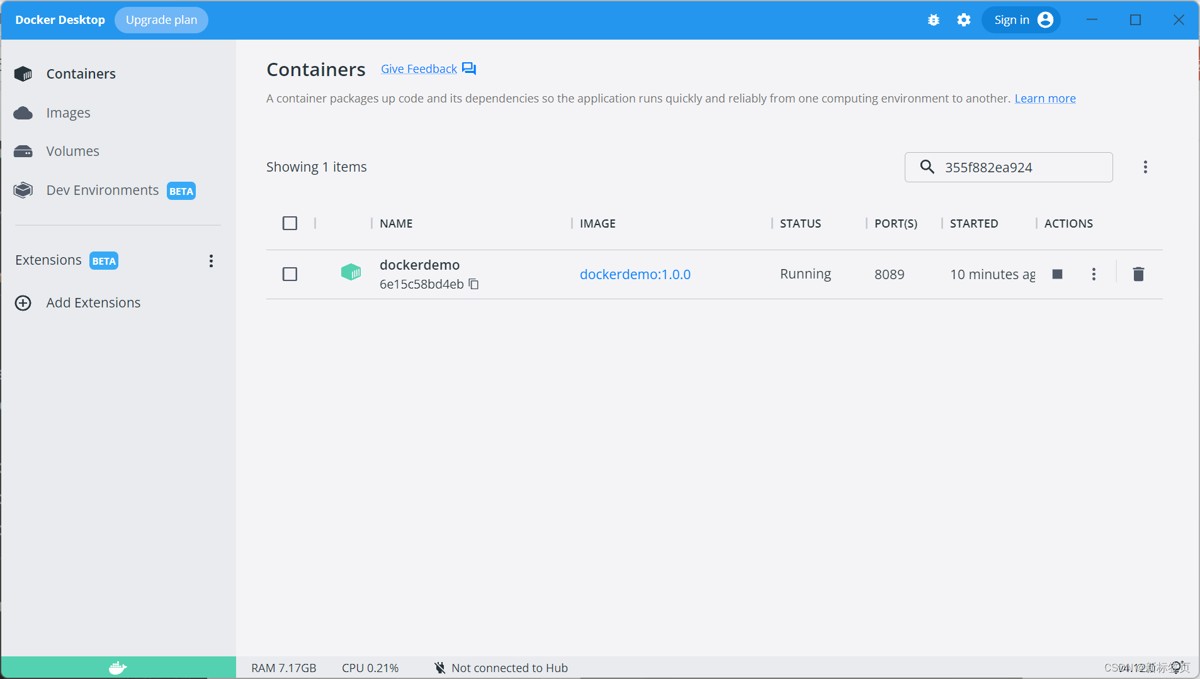Screen dimensions: 1200x679
Task: Click the ACTIONS column header
Action: [x=1068, y=223]
